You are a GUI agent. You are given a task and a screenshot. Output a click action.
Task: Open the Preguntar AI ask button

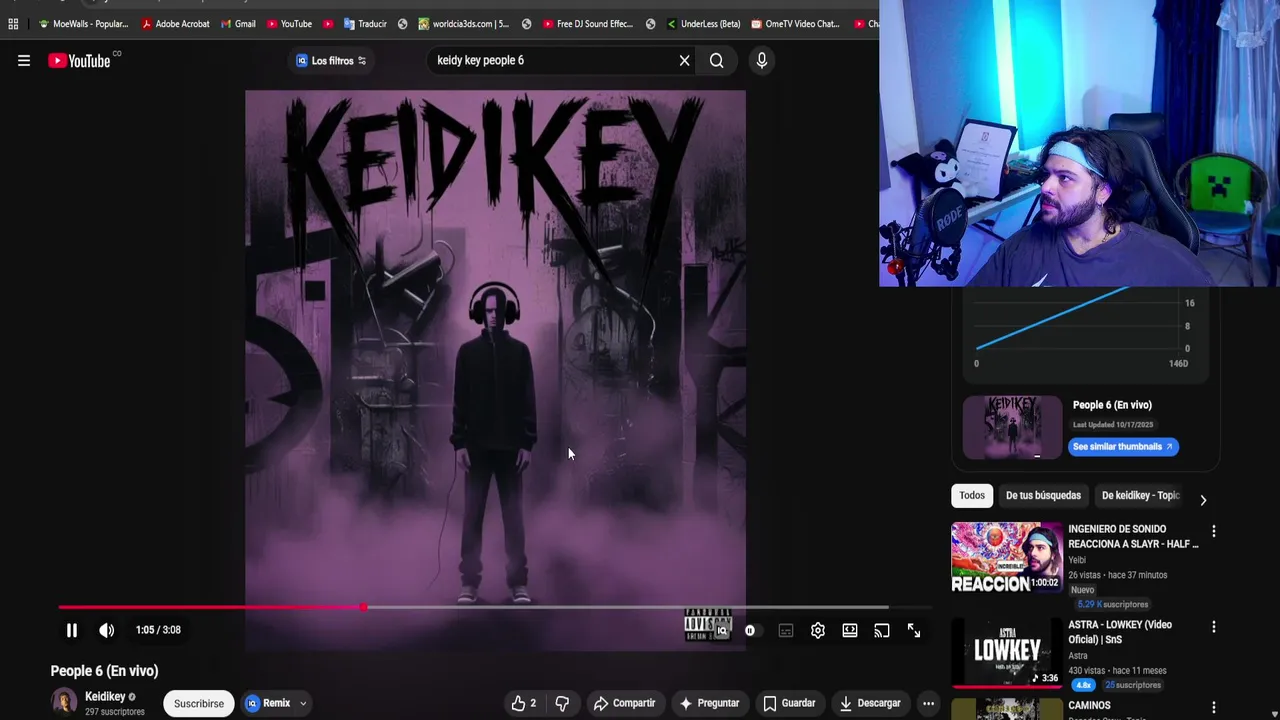709,703
